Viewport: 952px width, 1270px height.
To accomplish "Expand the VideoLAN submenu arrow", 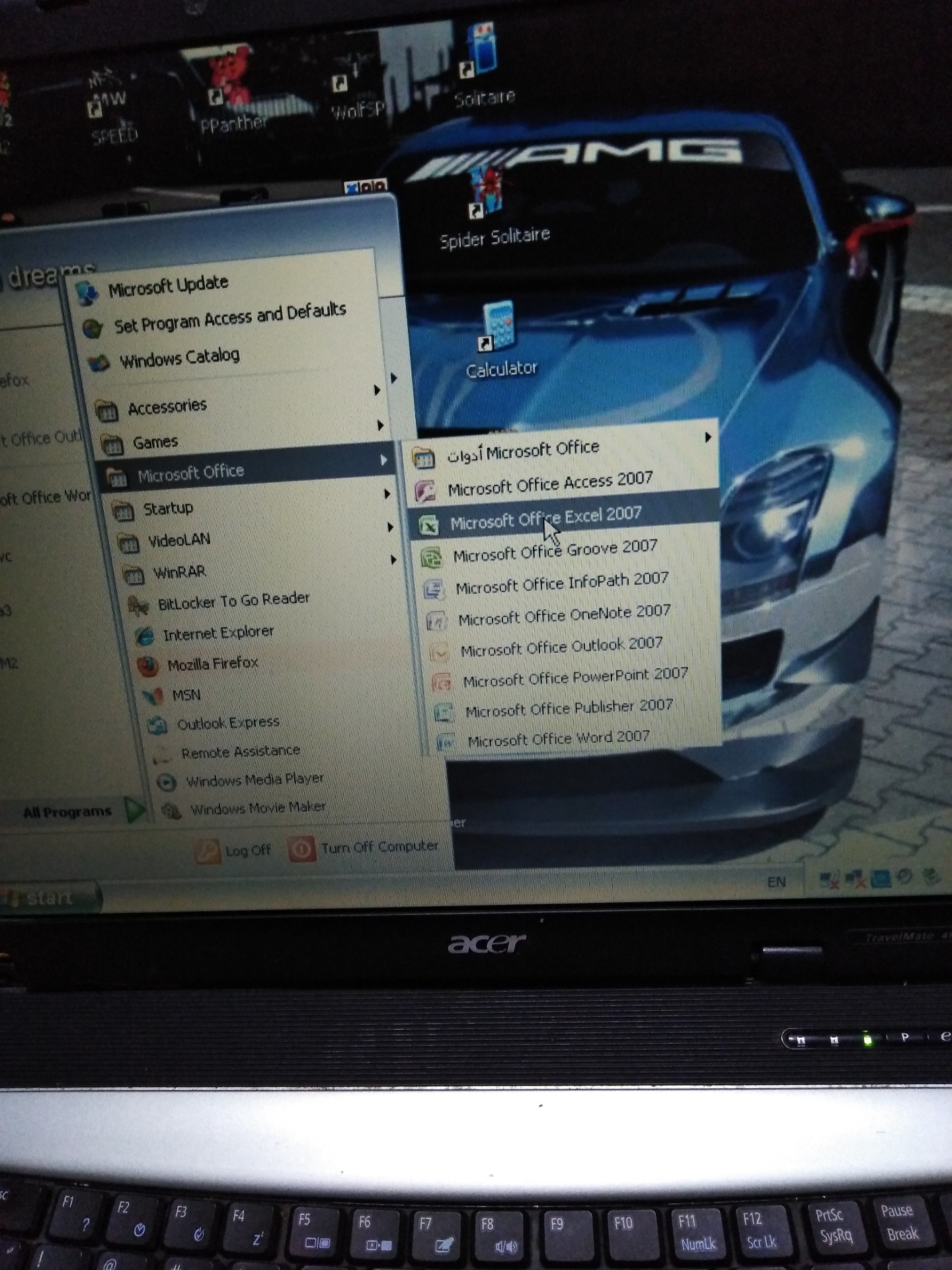I will [390, 527].
